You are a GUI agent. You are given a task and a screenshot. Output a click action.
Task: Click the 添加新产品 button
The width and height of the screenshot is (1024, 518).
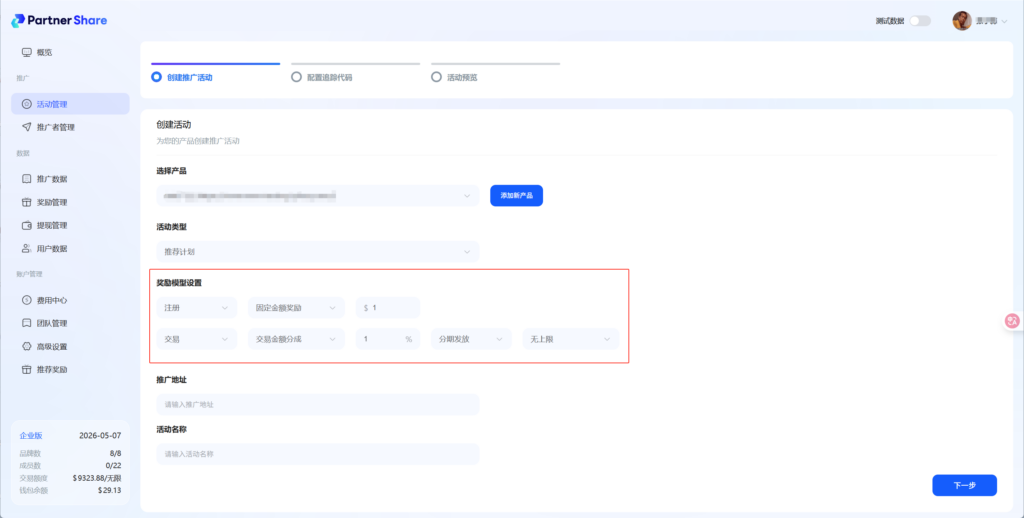click(516, 195)
